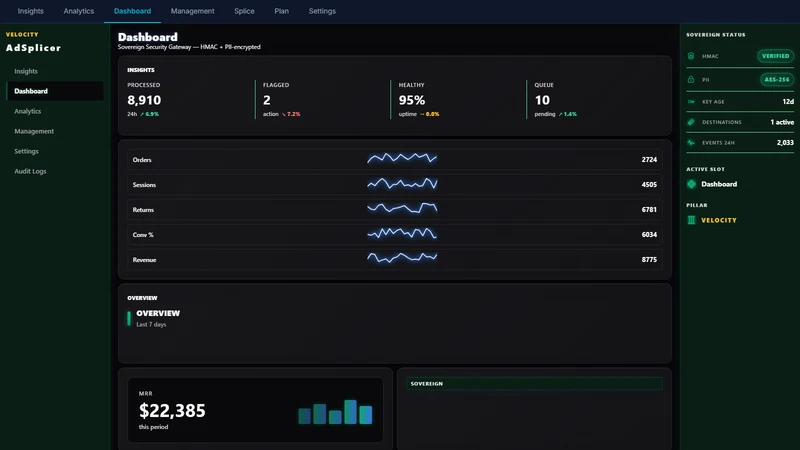Click the Dashboard page heading
The height and width of the screenshot is (450, 800).
pos(147,37)
